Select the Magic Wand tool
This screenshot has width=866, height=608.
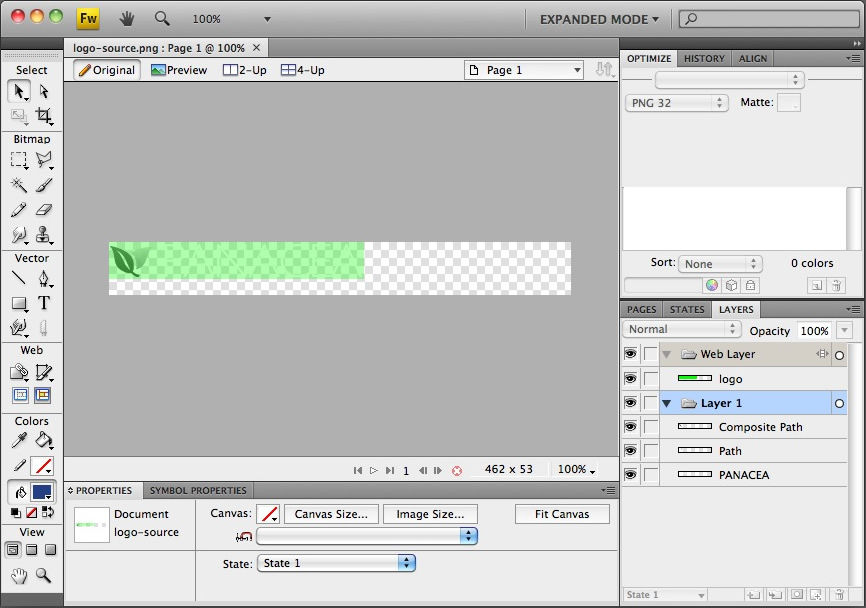coord(19,185)
